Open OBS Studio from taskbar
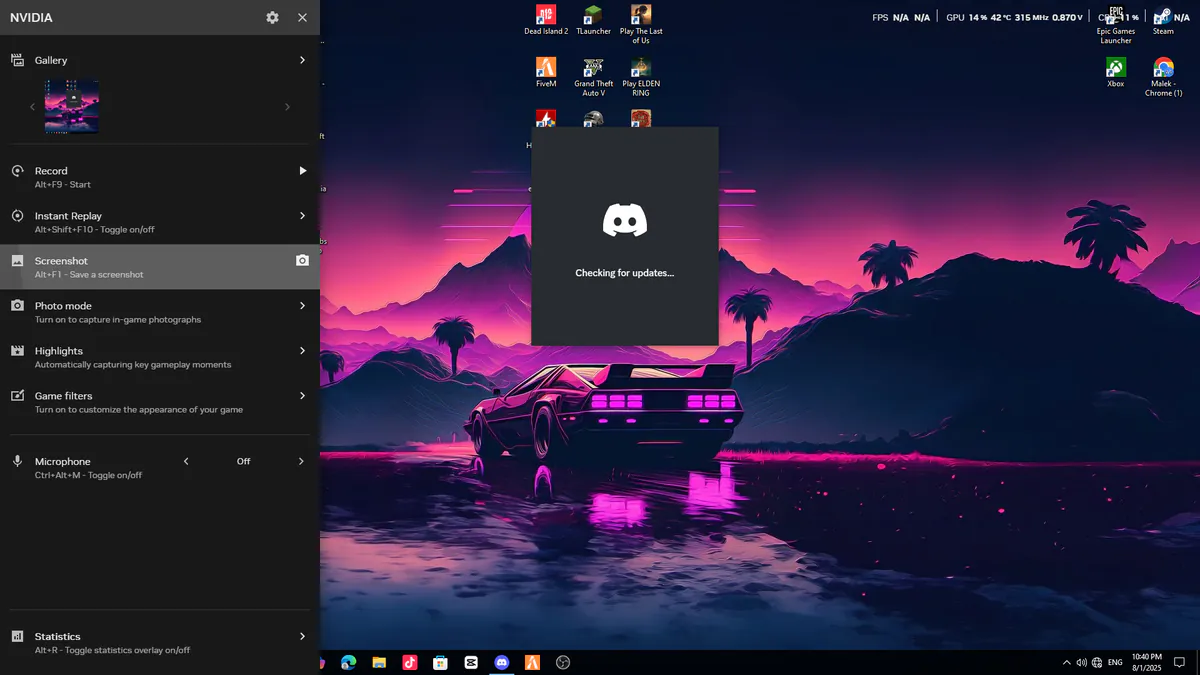The image size is (1200, 675). pyautogui.click(x=563, y=662)
